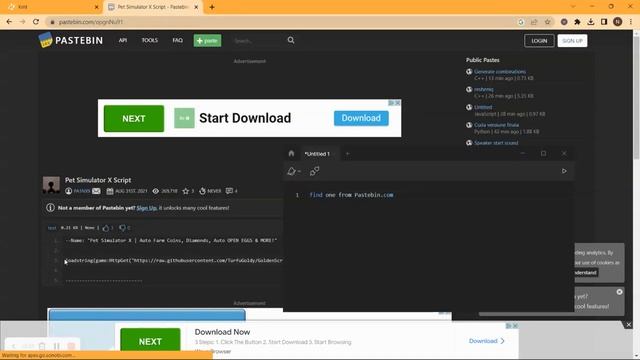
Task: Click the search magnifier icon
Action: tap(291, 40)
